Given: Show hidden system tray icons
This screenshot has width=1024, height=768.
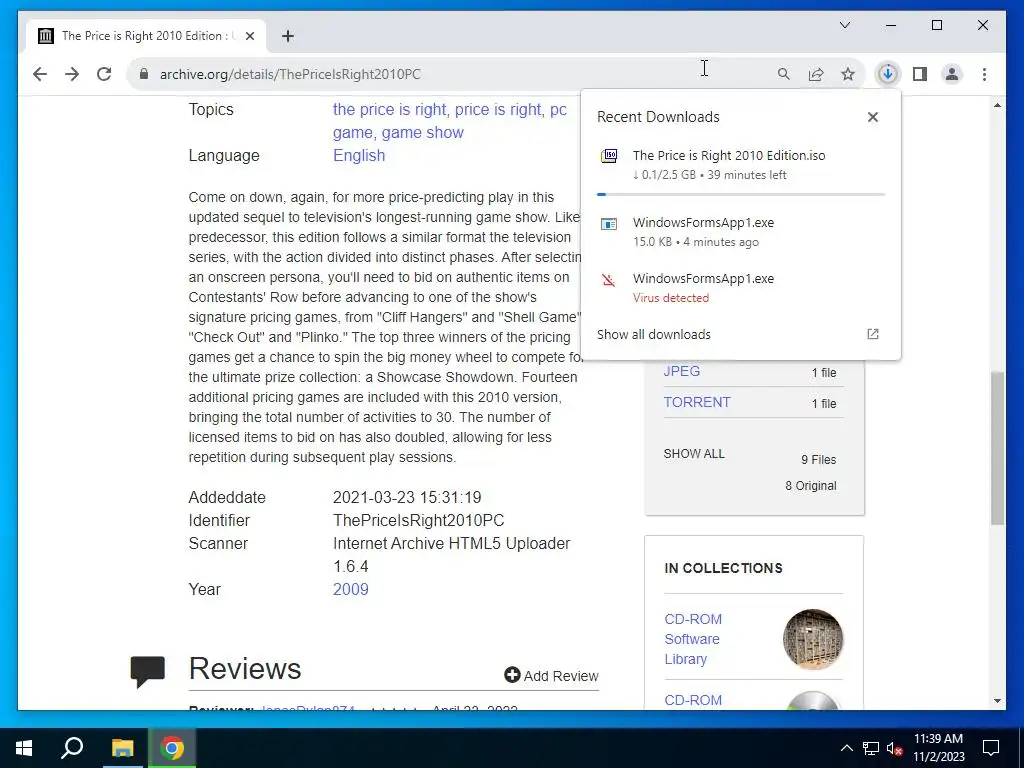Looking at the screenshot, I should tap(846, 748).
